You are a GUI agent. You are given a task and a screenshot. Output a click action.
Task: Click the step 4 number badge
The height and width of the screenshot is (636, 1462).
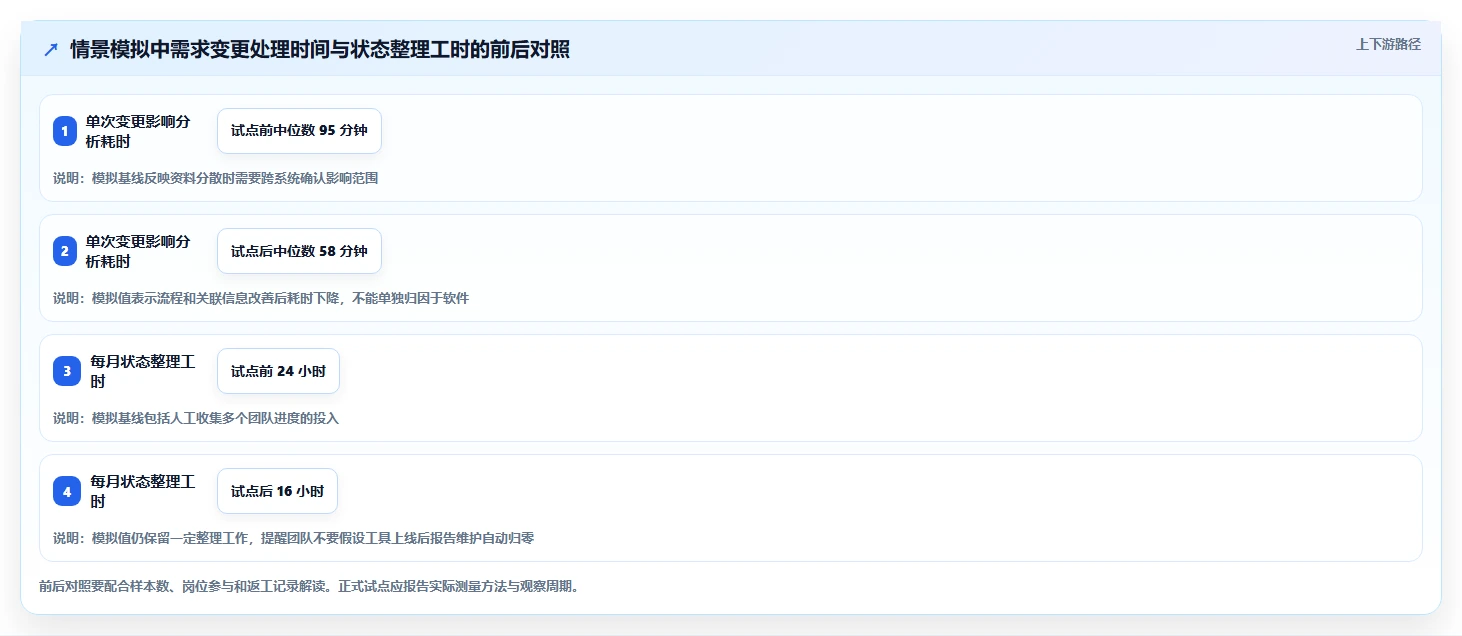67,491
